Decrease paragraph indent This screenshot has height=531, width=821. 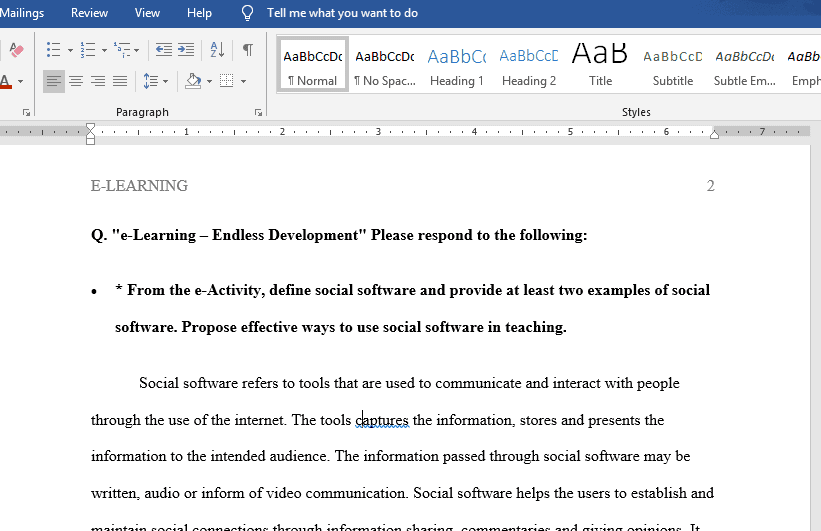163,50
